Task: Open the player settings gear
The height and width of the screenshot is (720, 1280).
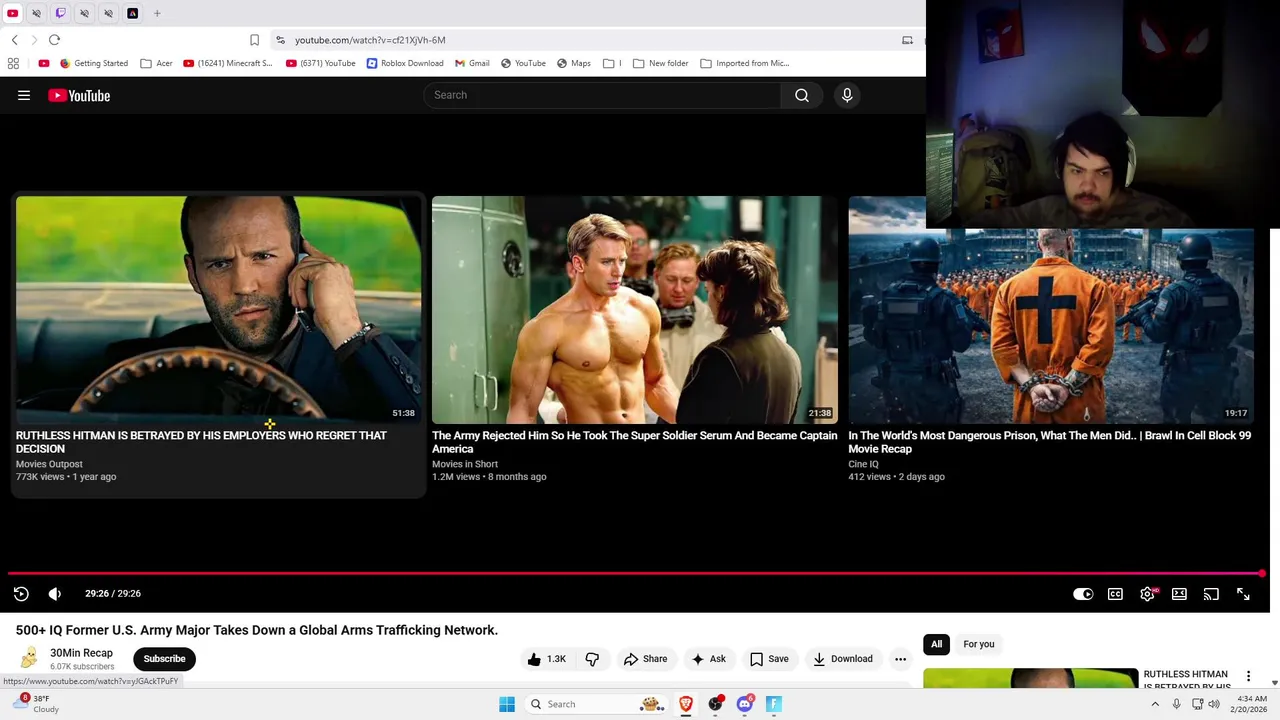Action: click(1147, 594)
